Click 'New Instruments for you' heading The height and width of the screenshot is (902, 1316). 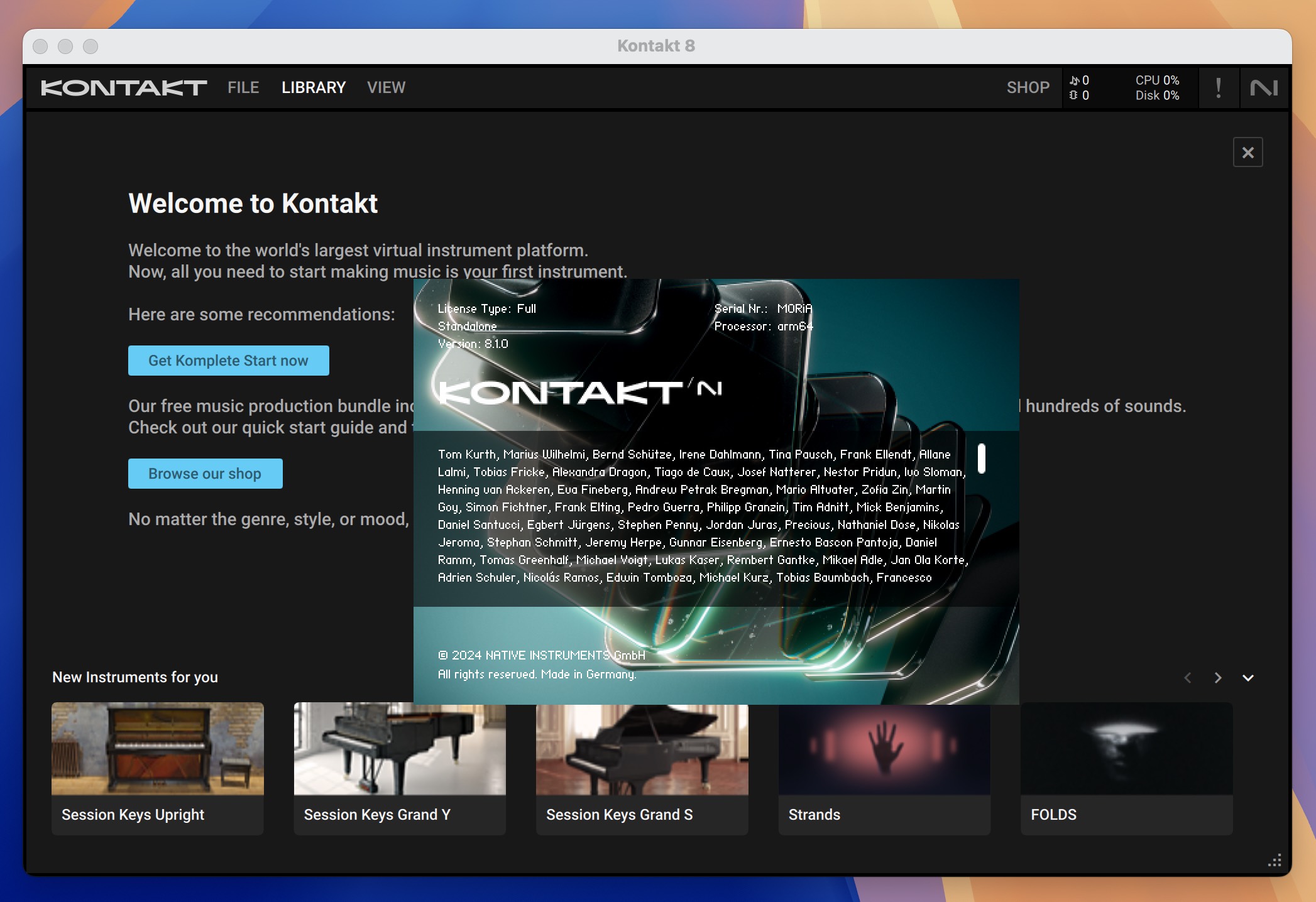(x=135, y=677)
